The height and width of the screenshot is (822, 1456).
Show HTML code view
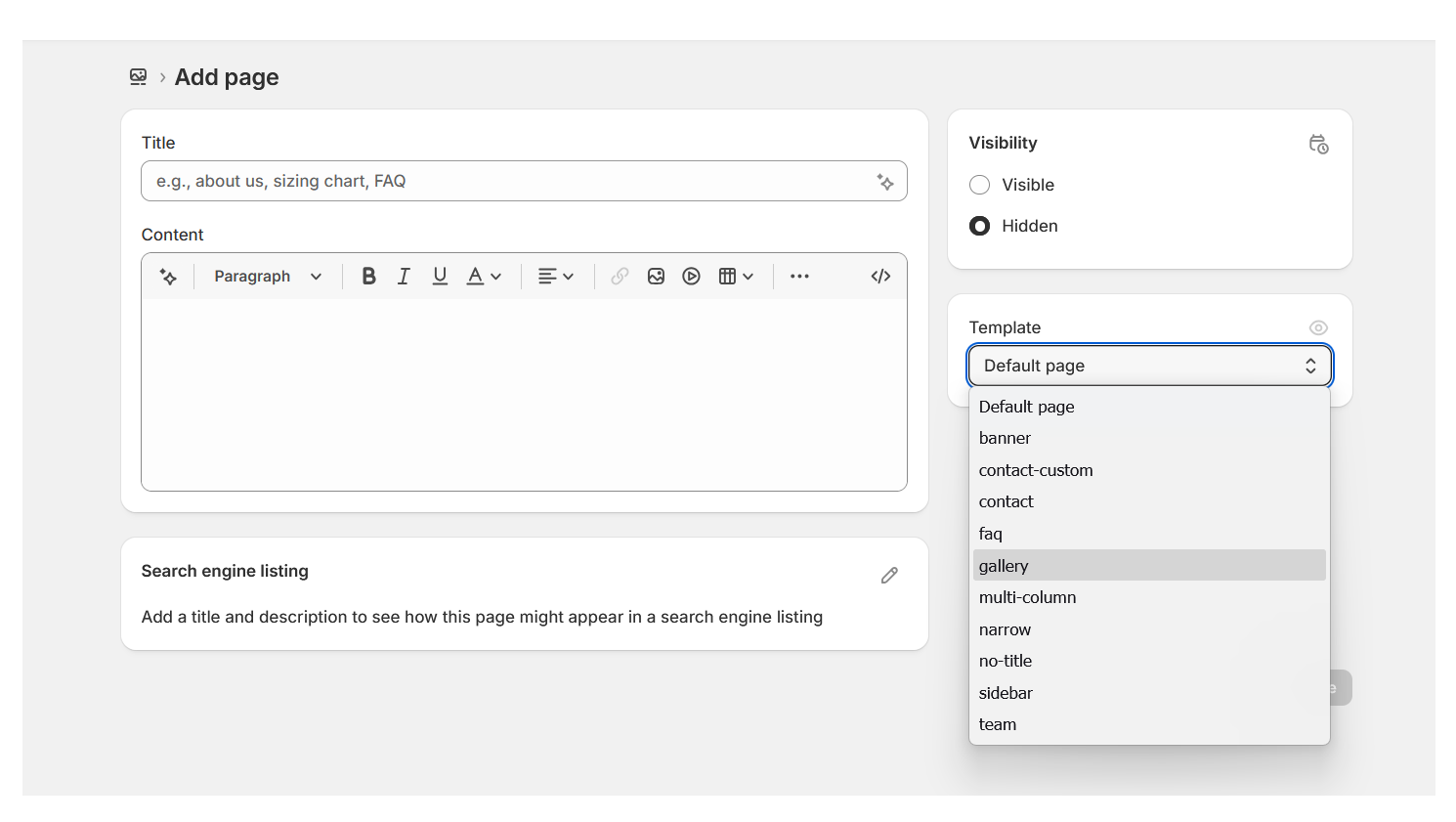point(880,277)
